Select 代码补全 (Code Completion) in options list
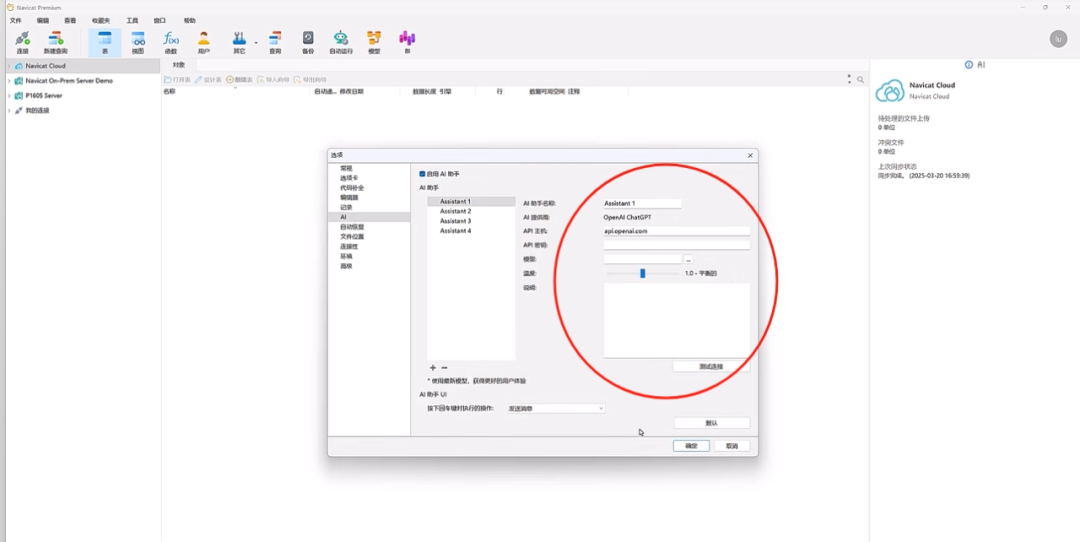 [351, 187]
